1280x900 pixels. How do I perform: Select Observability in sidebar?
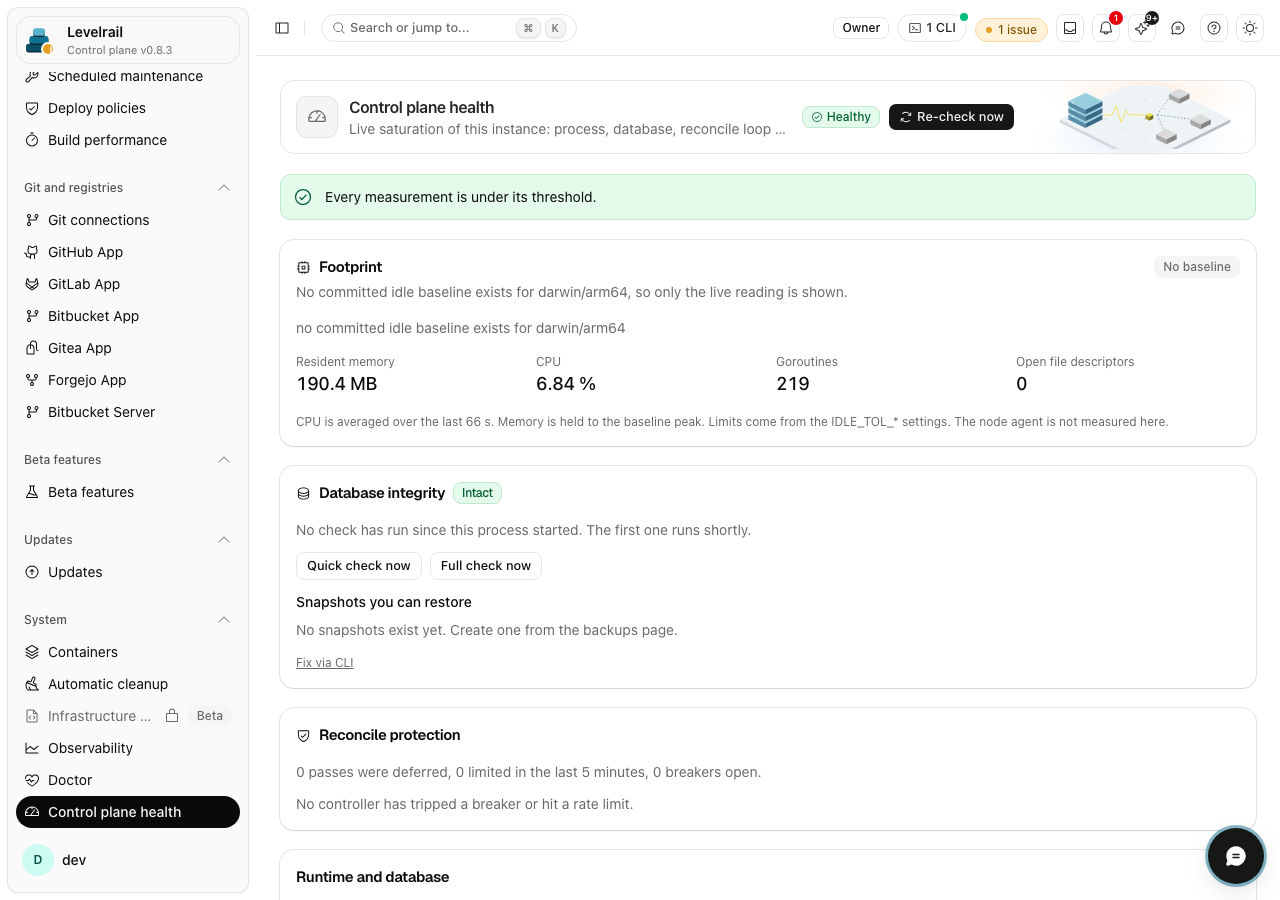(x=128, y=748)
